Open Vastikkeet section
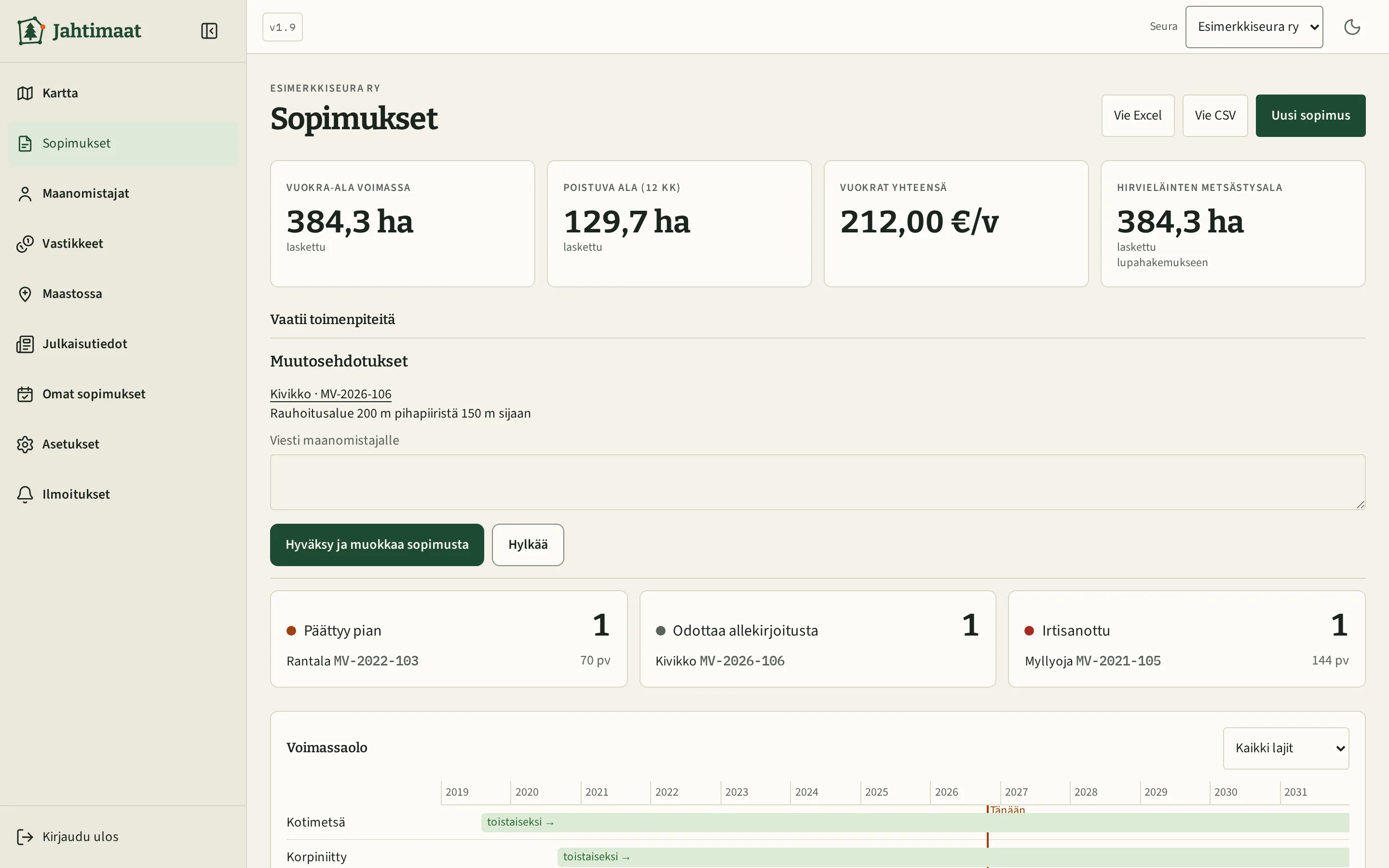The height and width of the screenshot is (868, 1389). pos(123,244)
